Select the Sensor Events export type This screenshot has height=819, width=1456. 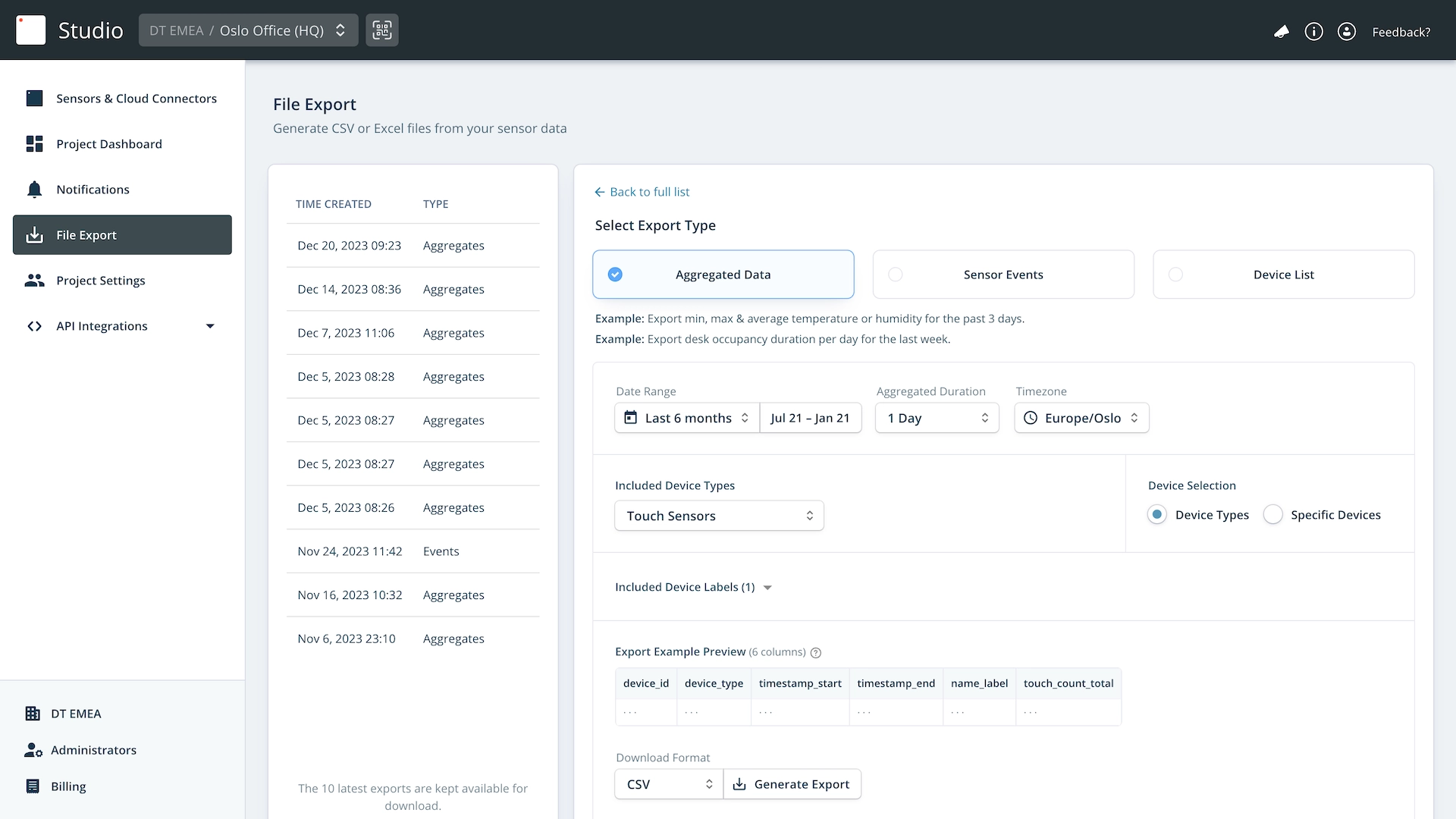click(x=1003, y=275)
